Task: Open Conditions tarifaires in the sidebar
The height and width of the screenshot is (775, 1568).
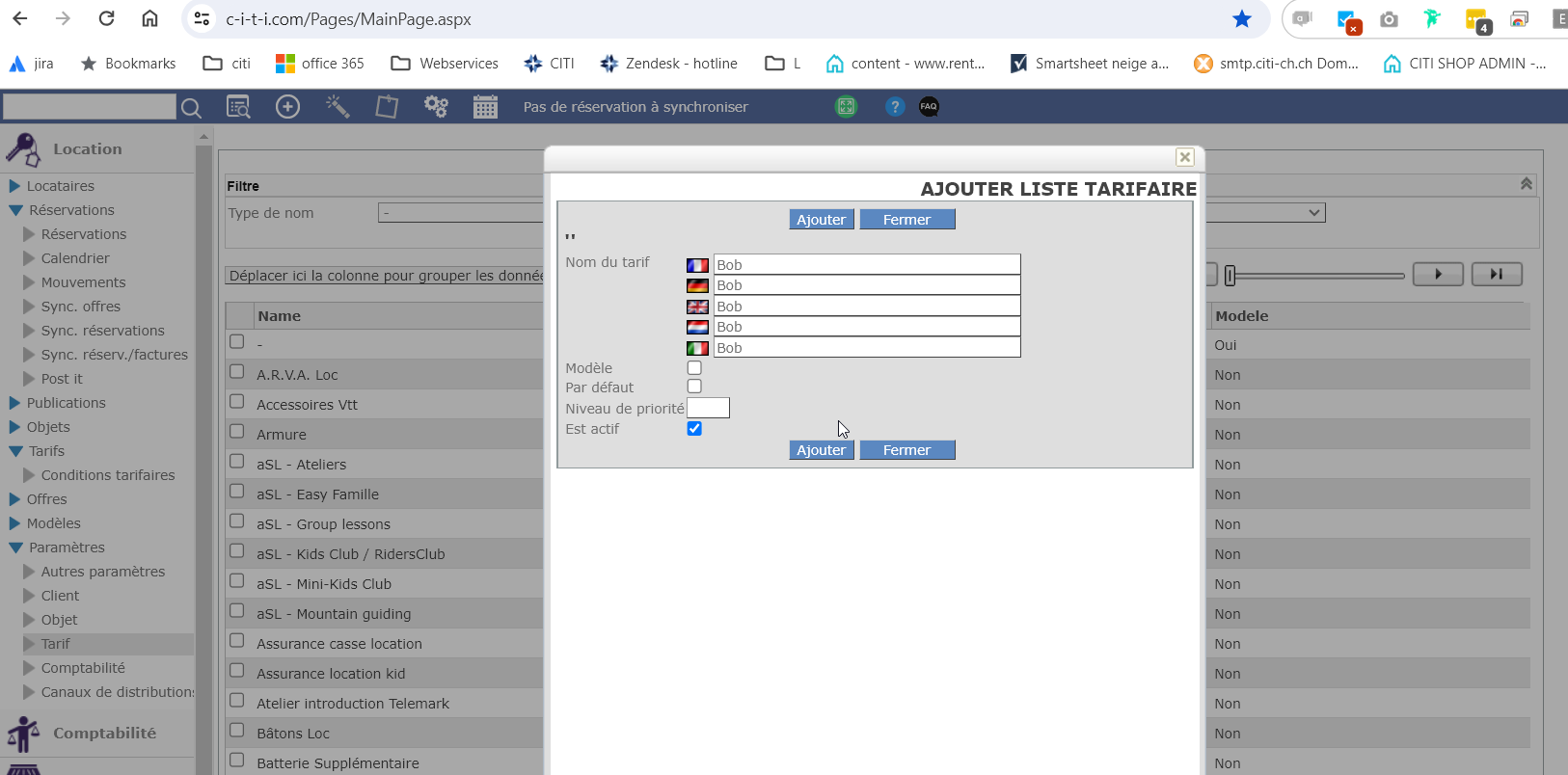Action: pyautogui.click(x=108, y=475)
